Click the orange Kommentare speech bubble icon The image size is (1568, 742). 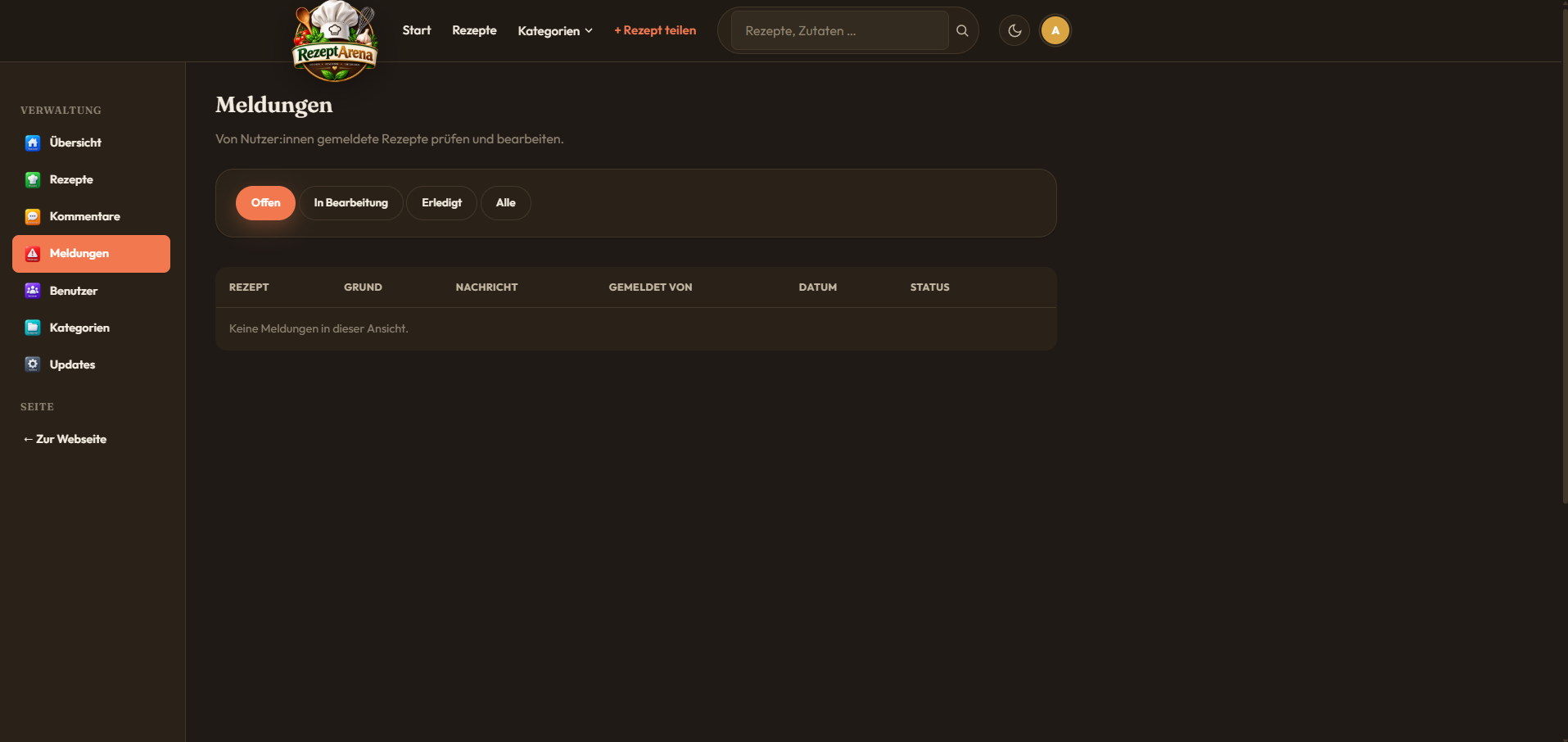click(x=33, y=216)
